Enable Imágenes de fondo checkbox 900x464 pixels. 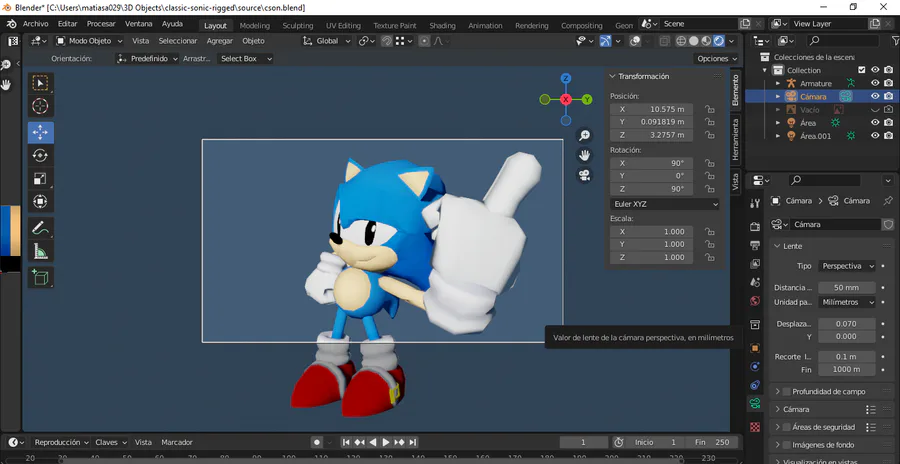[x=787, y=445]
